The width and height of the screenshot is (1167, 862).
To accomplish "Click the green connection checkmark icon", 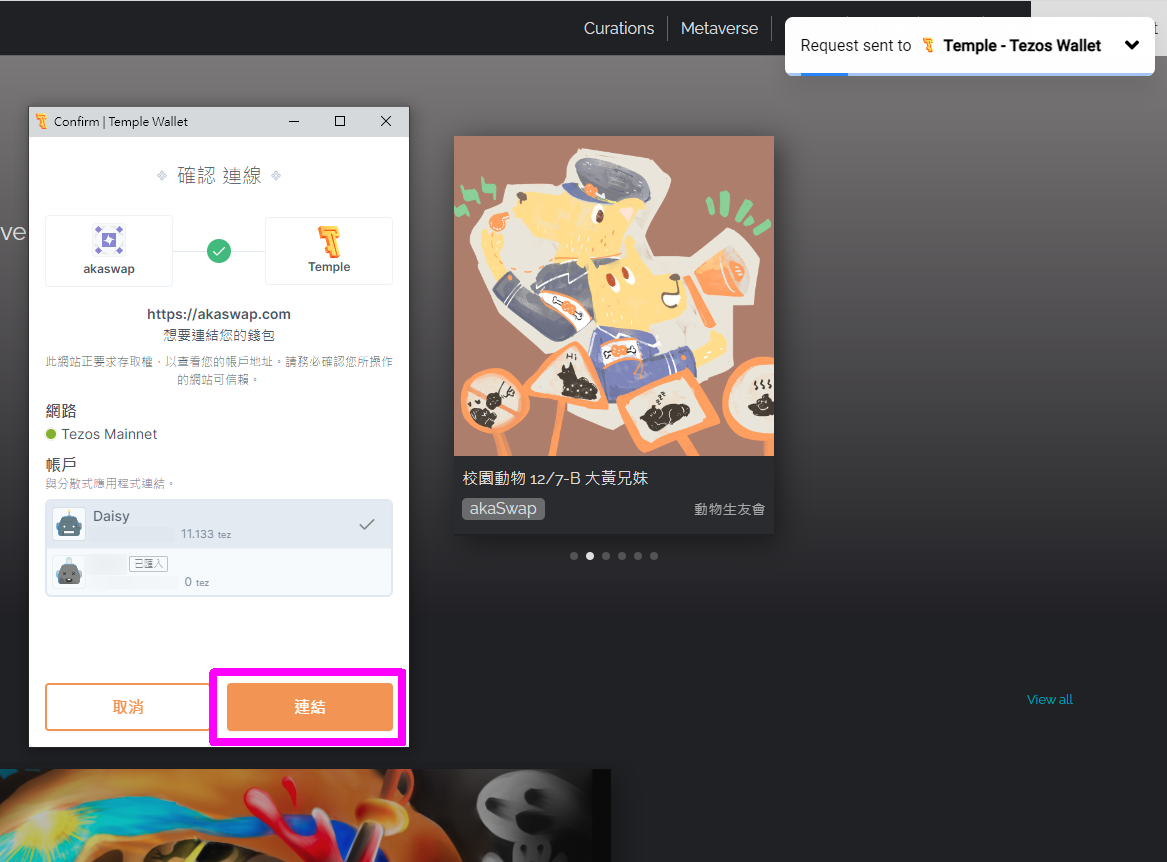I will click(219, 251).
